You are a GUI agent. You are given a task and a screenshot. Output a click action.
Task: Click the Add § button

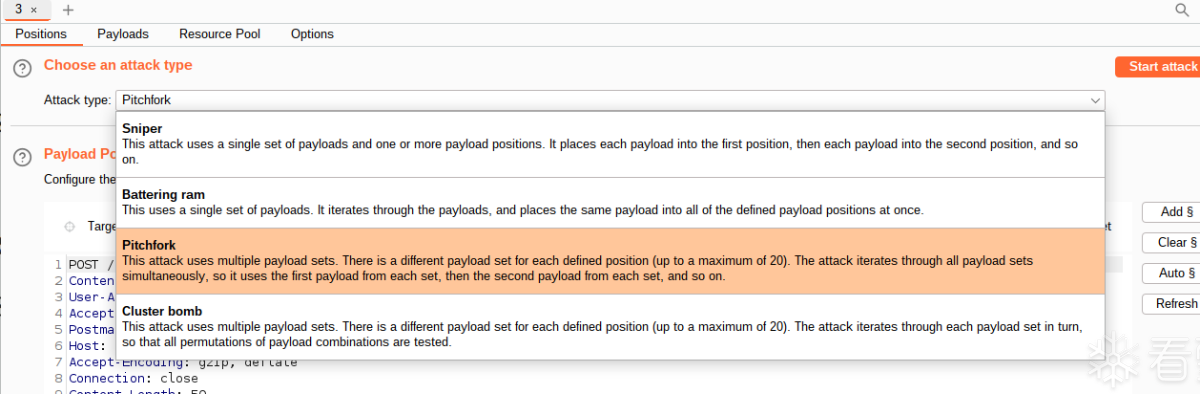(x=1171, y=212)
